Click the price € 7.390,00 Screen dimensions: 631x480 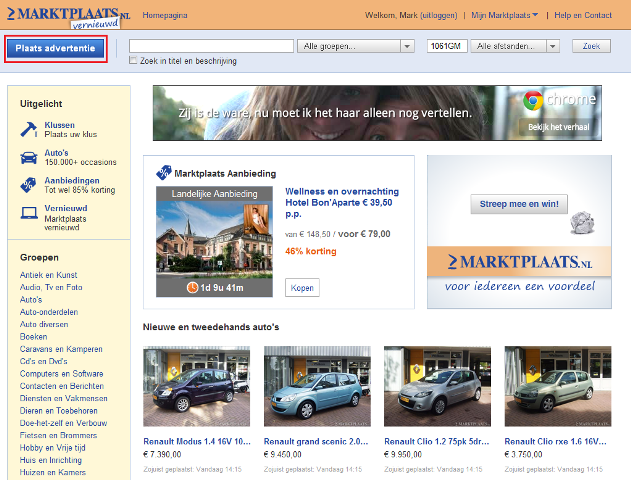pos(162,454)
